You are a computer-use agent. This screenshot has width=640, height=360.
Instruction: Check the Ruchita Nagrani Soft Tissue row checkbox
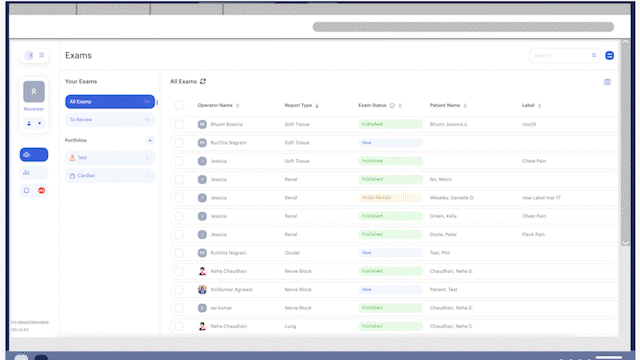click(179, 142)
